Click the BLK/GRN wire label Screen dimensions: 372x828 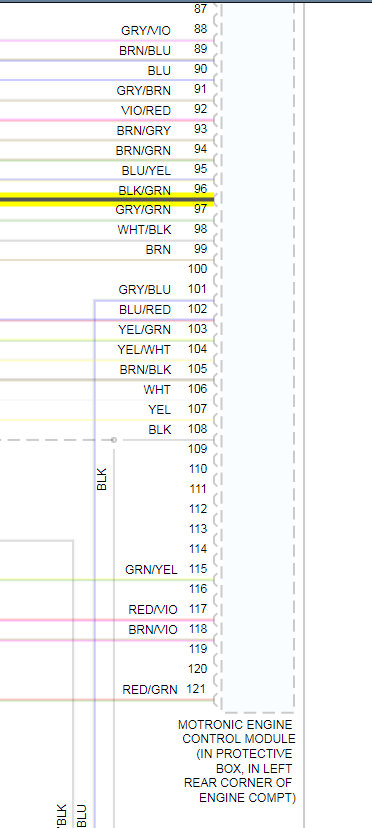coord(144,191)
